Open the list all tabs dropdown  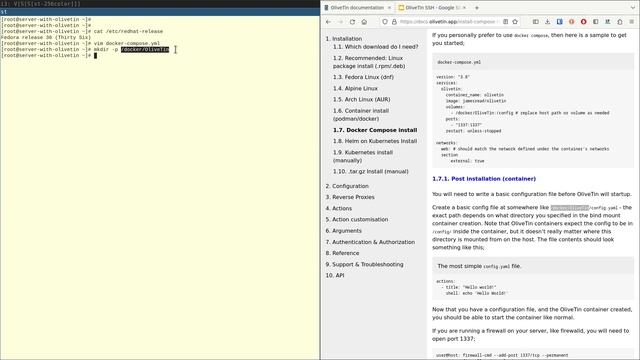pos(633,8)
